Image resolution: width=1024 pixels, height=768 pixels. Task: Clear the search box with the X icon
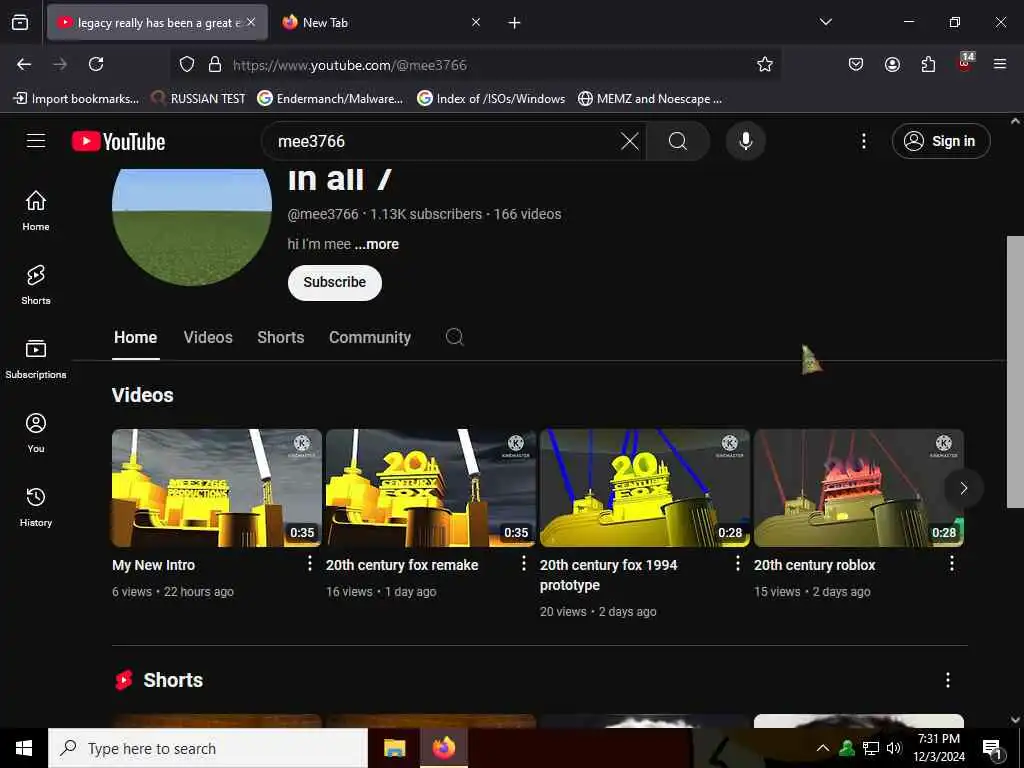tap(630, 141)
